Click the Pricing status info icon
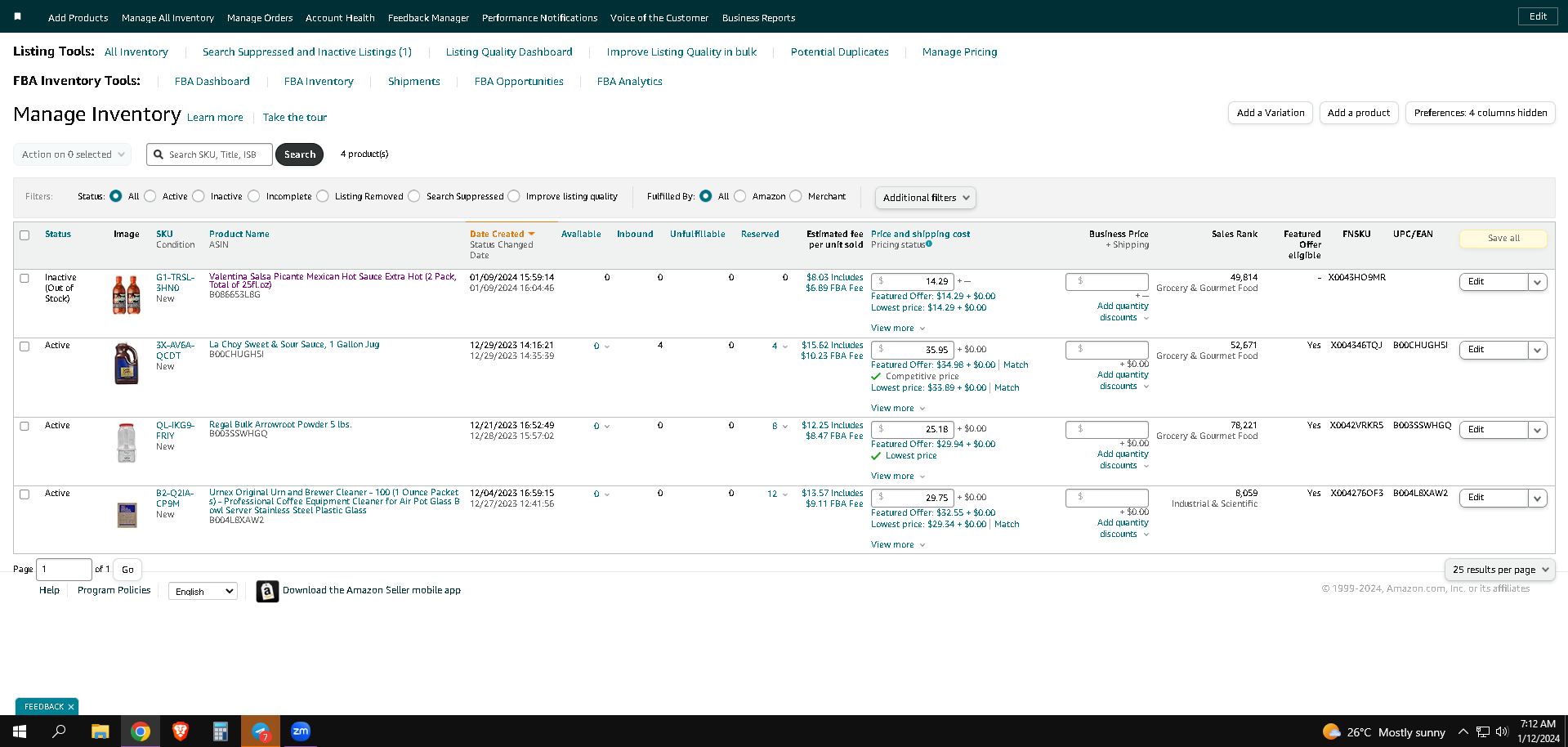Viewport: 1568px width, 747px height. pyautogui.click(x=929, y=244)
